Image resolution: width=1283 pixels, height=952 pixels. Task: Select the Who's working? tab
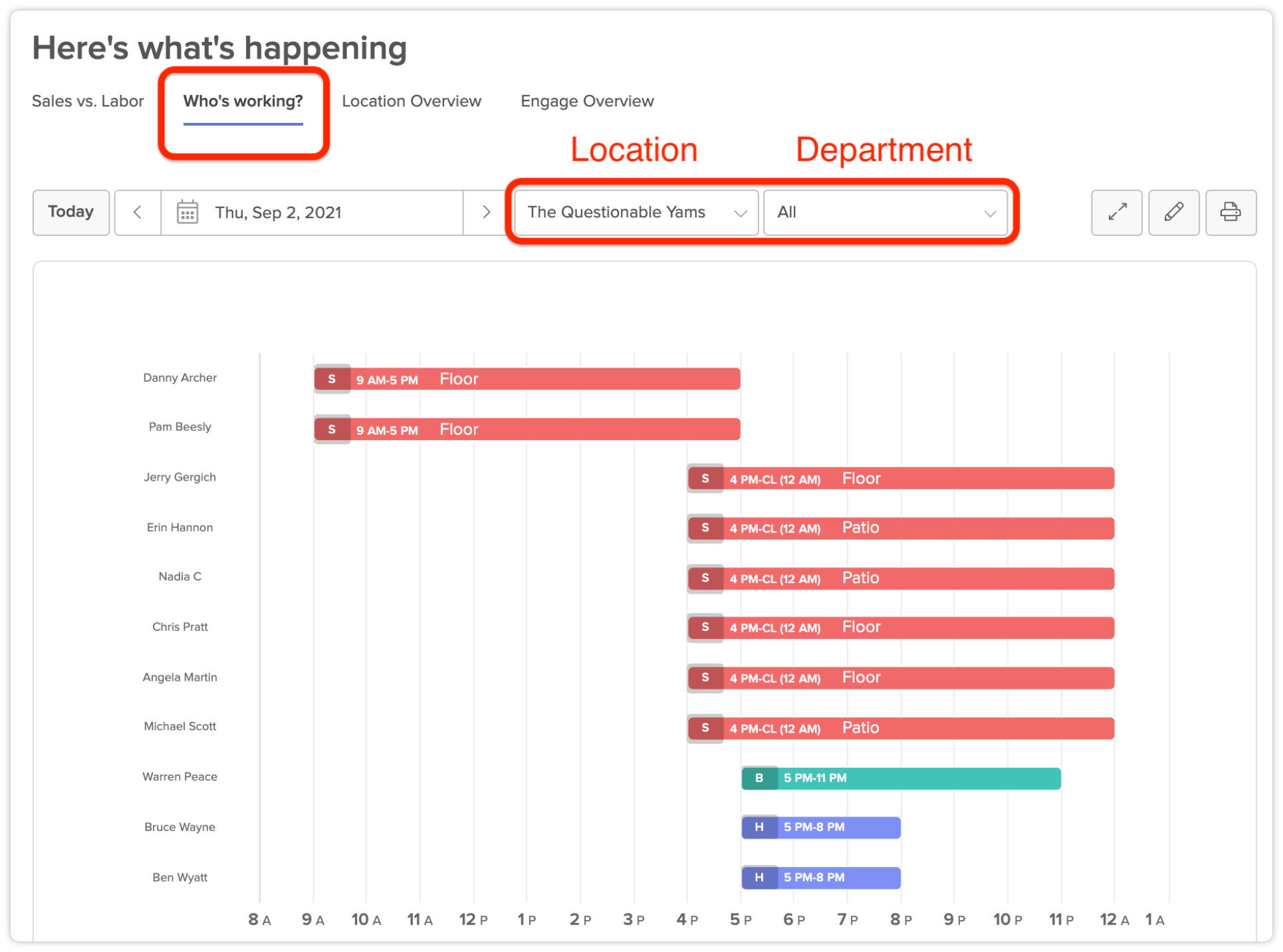tap(243, 101)
